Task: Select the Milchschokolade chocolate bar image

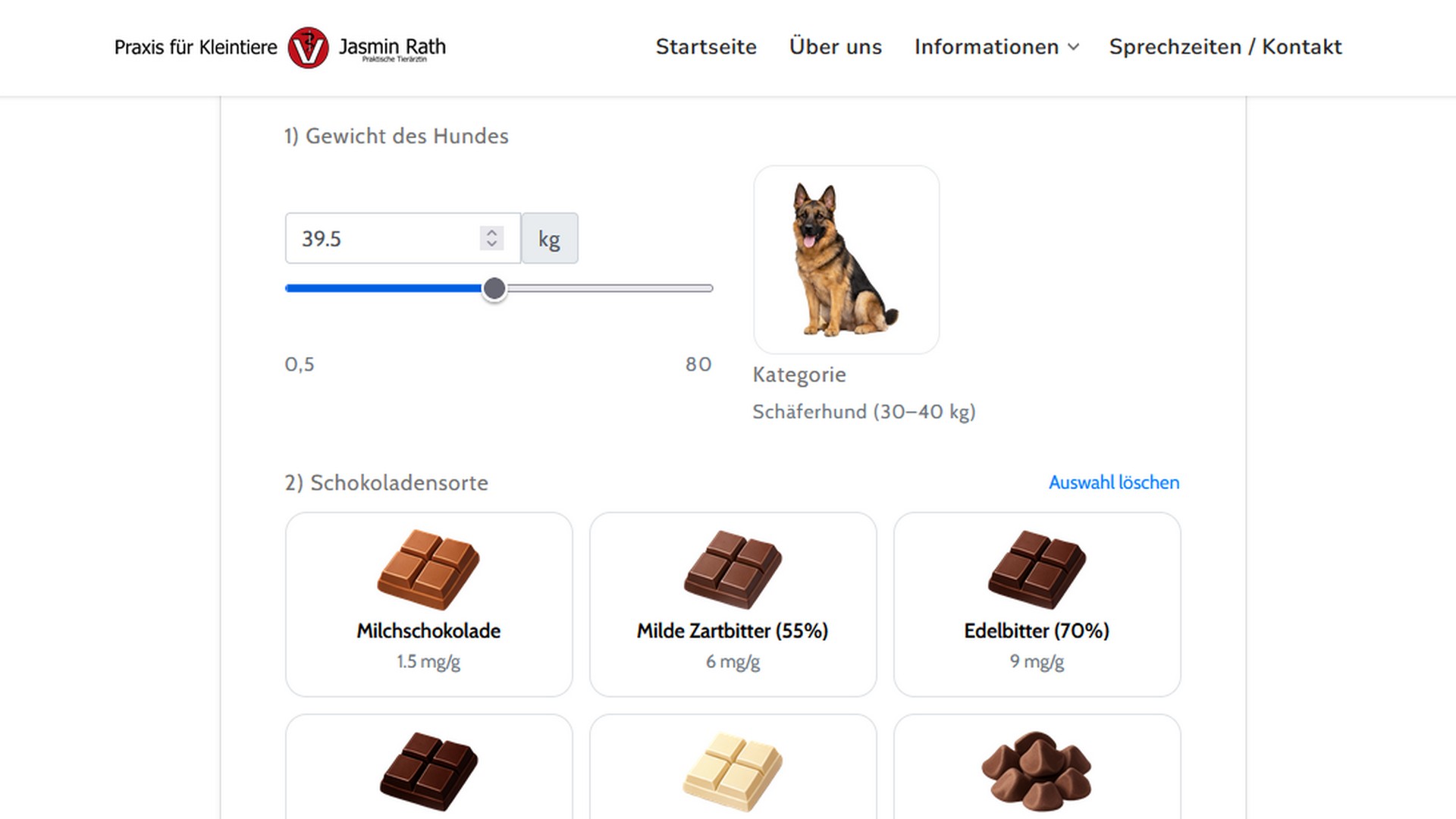Action: 428,570
